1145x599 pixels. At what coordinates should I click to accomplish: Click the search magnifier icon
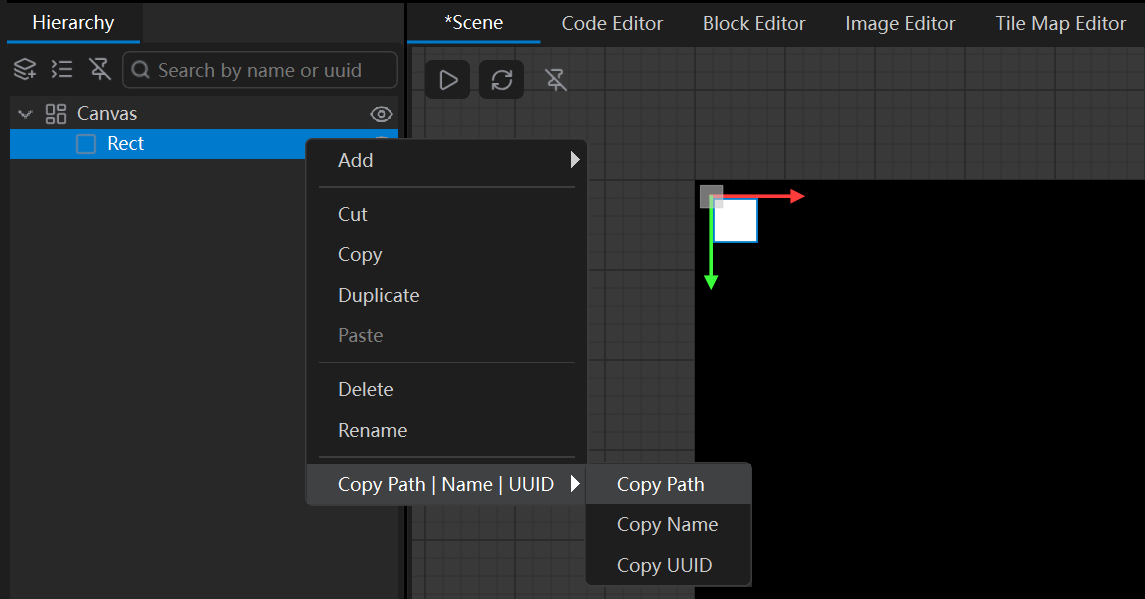[x=141, y=70]
